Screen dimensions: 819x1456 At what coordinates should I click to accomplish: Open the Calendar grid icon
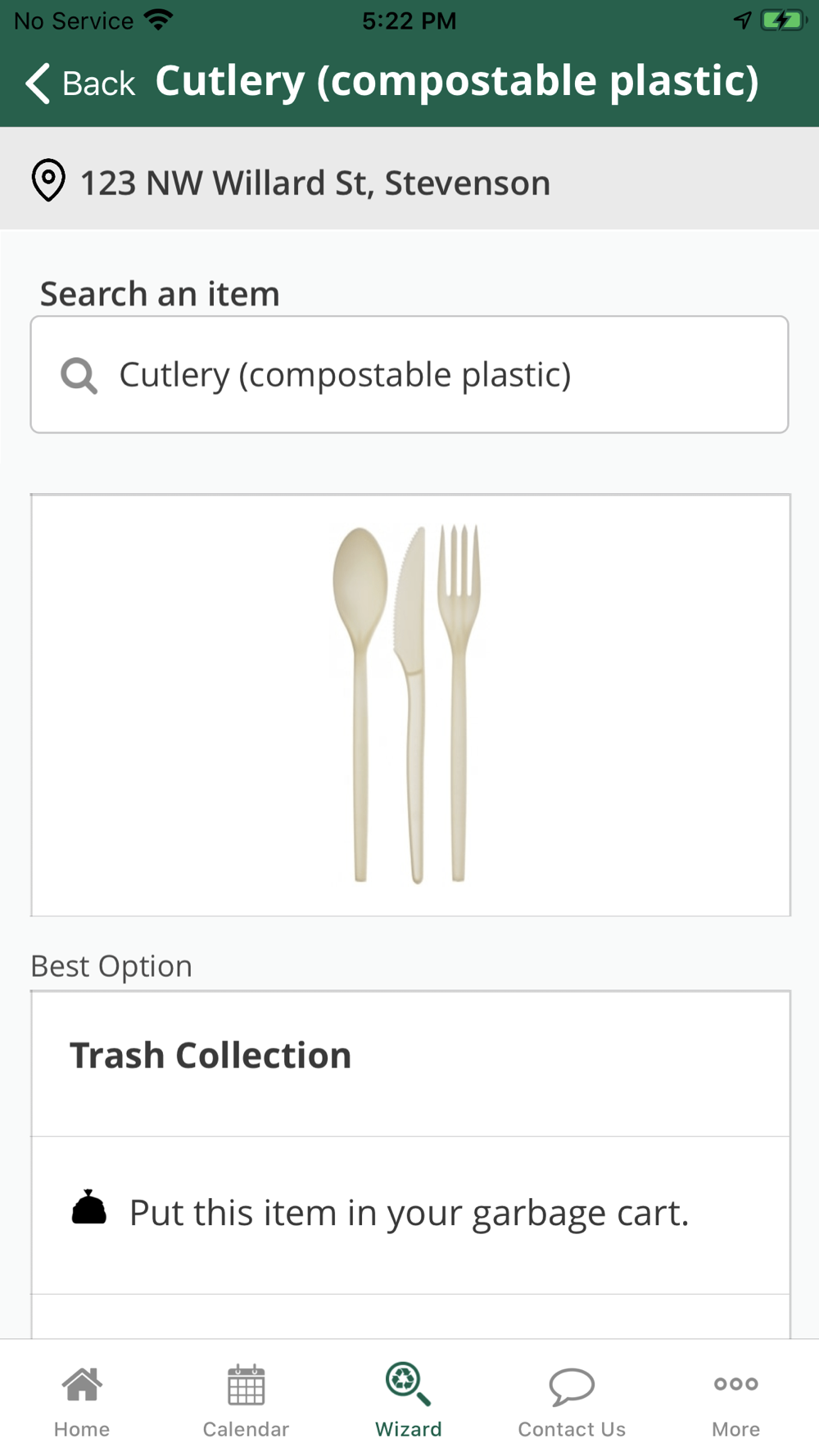click(x=246, y=1385)
